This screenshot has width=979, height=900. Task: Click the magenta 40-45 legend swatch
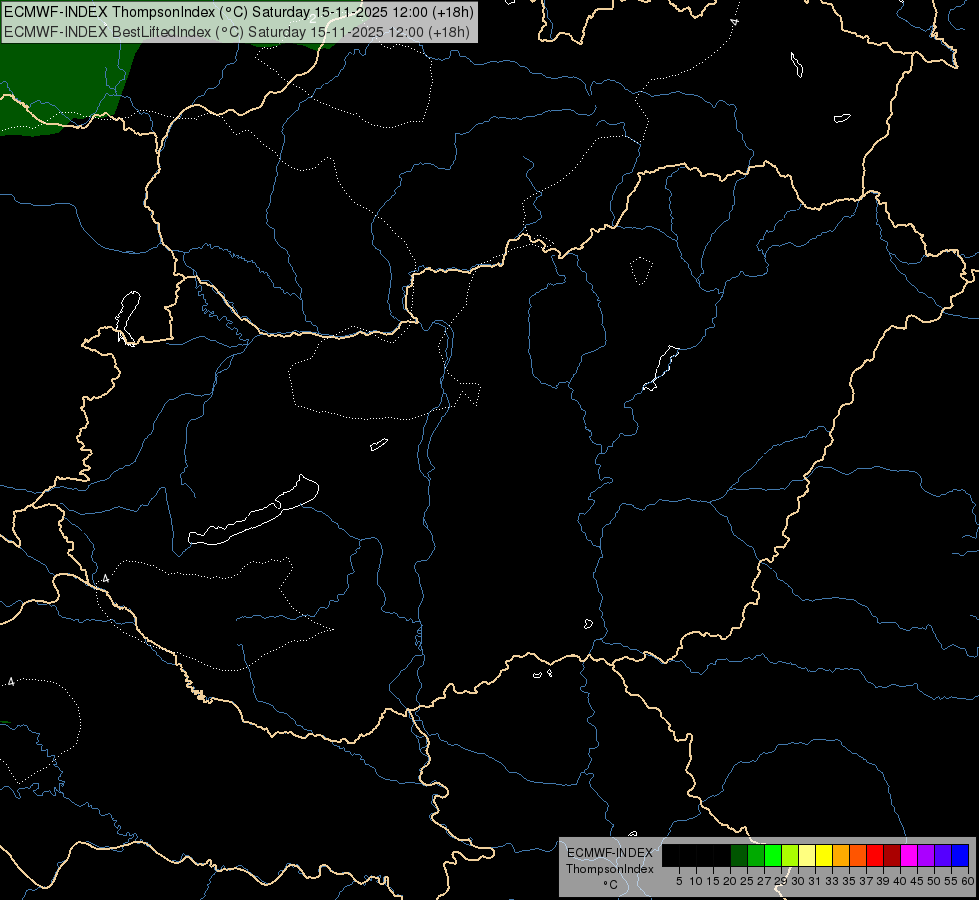pyautogui.click(x=909, y=855)
